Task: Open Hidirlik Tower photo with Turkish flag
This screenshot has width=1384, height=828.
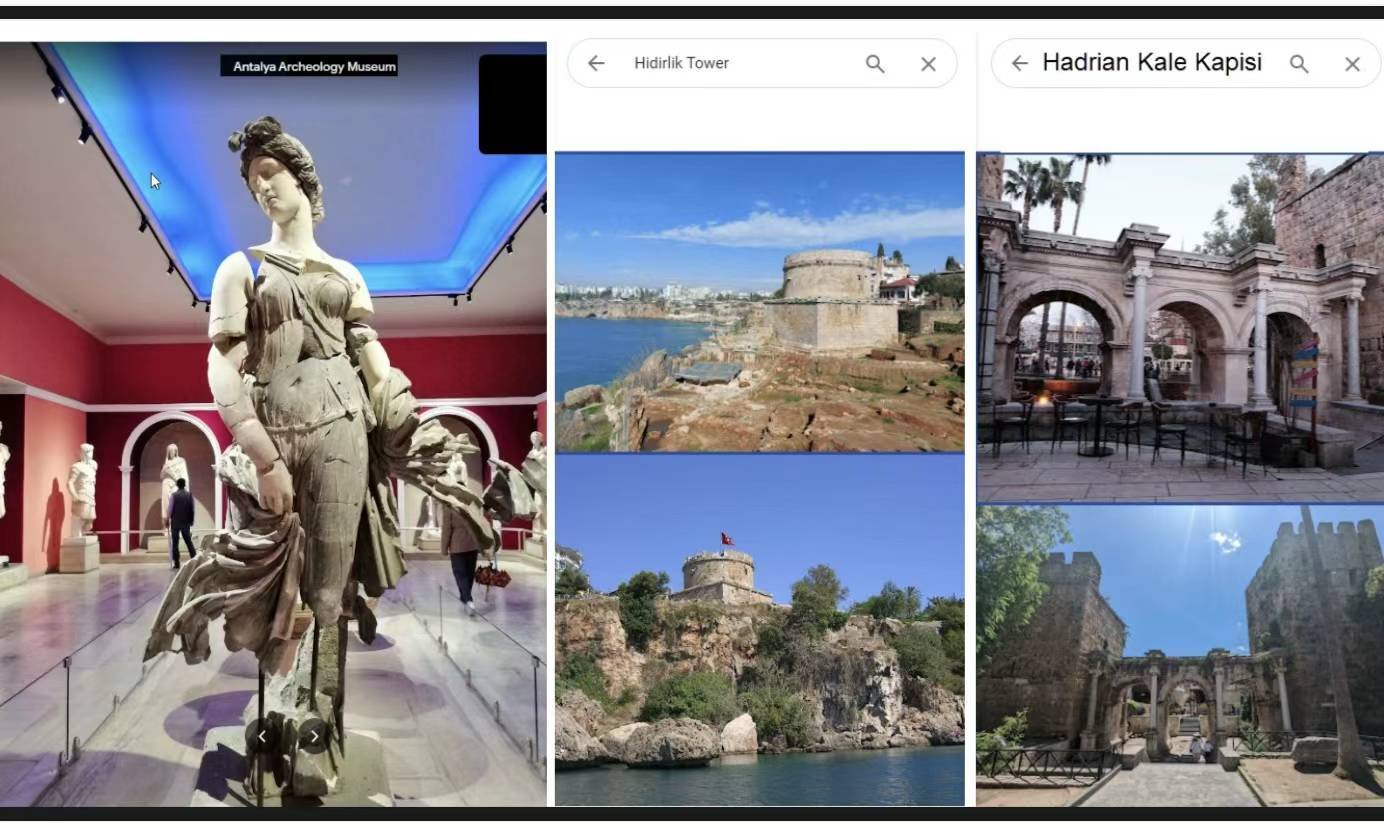Action: click(759, 630)
